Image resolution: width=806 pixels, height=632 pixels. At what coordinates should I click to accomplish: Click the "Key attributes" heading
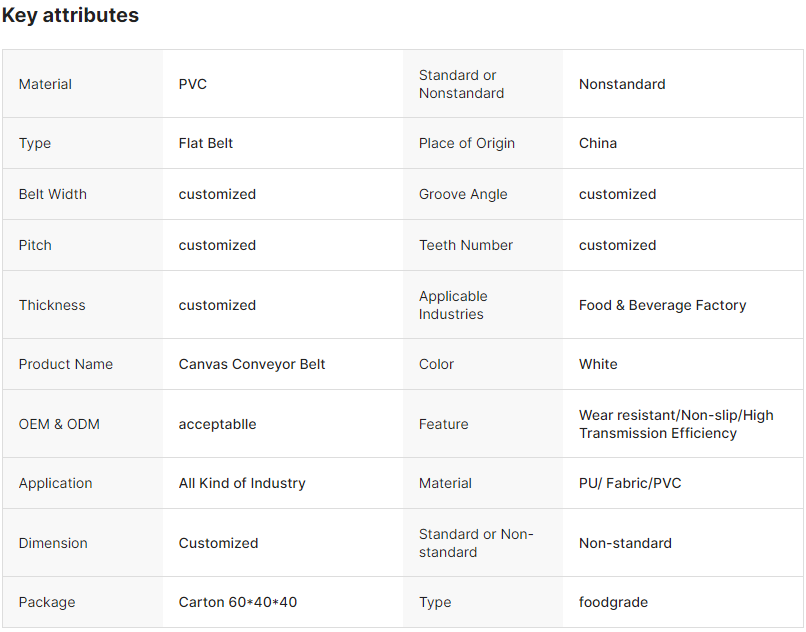[x=70, y=16]
